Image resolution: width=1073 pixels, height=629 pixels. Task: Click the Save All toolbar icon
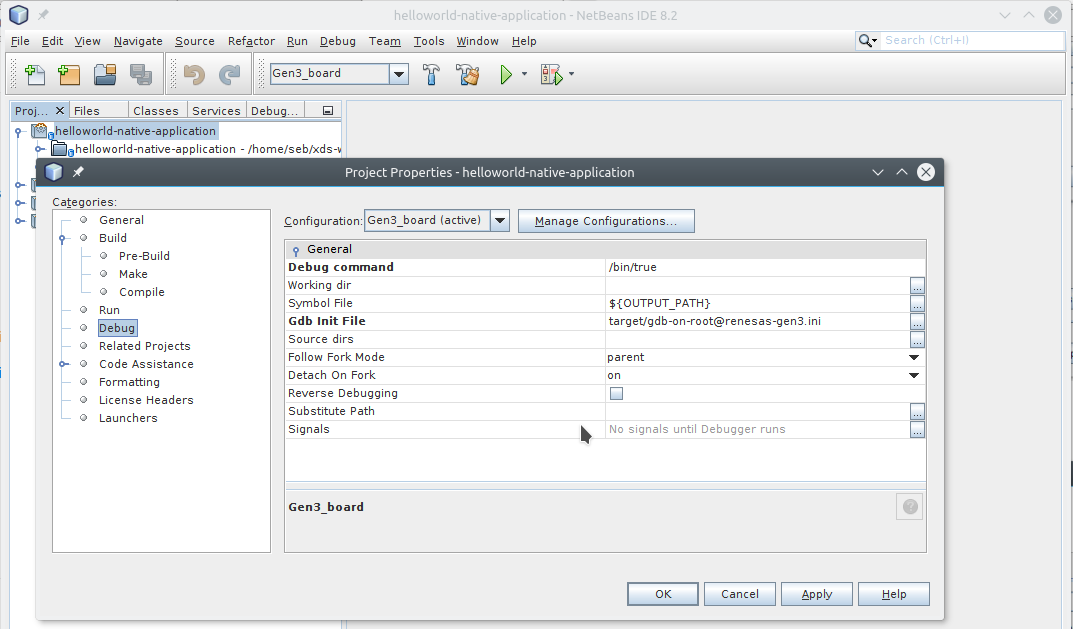(x=141, y=74)
